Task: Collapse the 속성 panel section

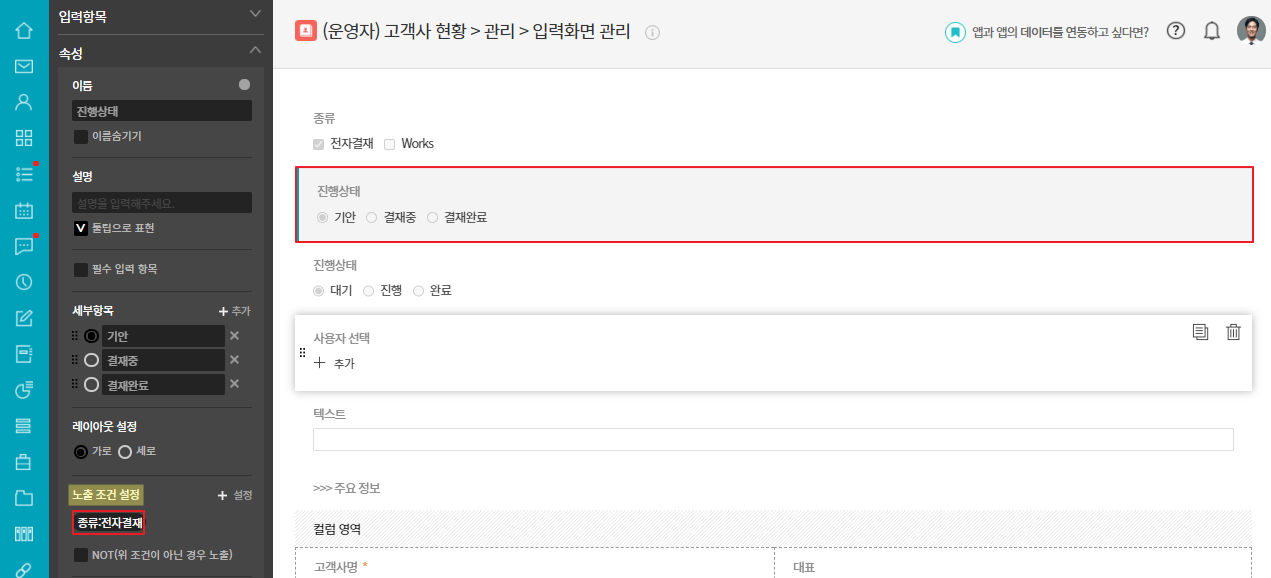Action: point(255,50)
